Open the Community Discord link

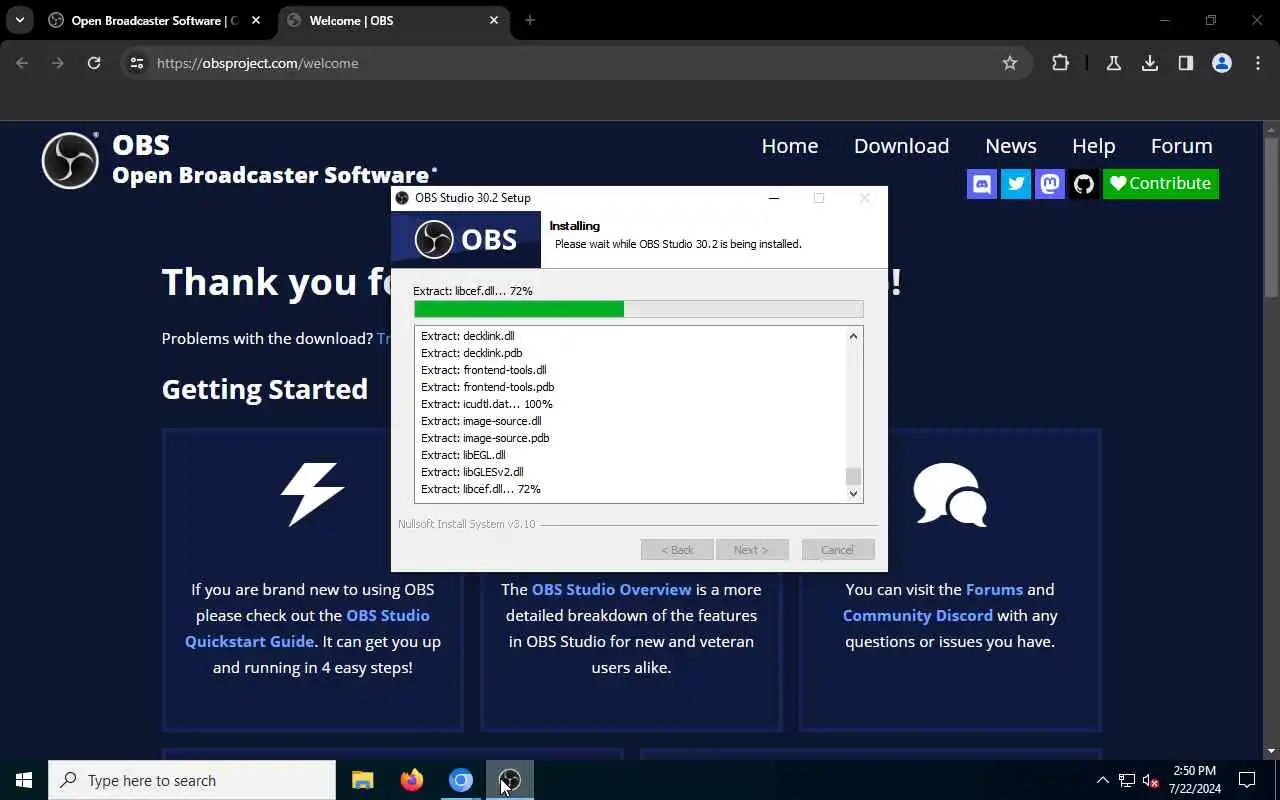tap(917, 615)
